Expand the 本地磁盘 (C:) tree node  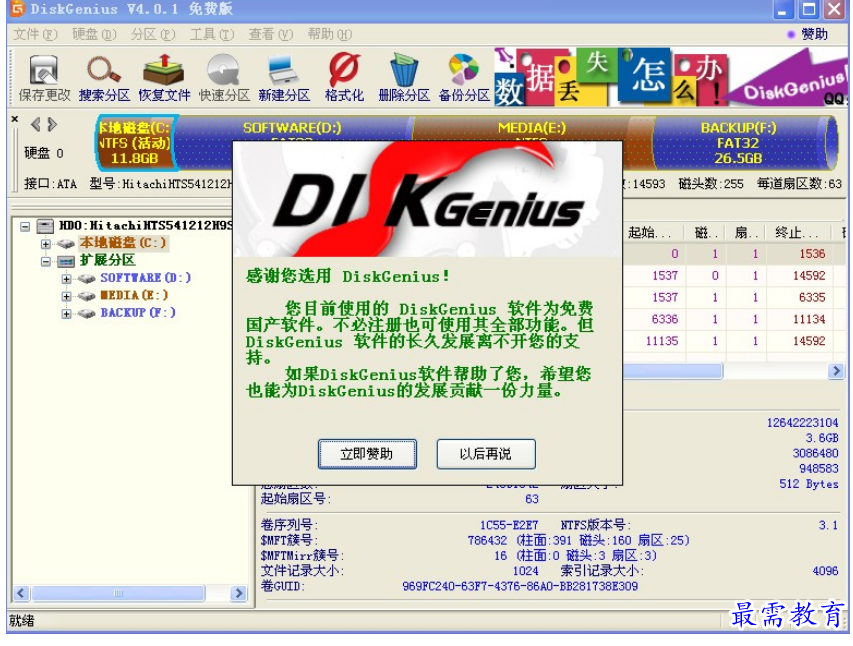click(x=46, y=244)
